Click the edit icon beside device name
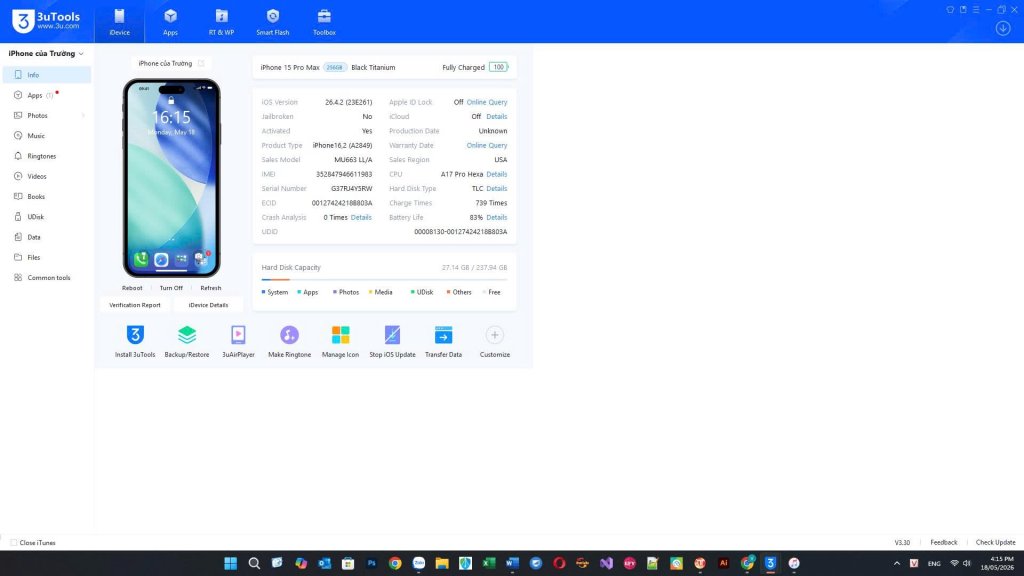 pyautogui.click(x=201, y=63)
